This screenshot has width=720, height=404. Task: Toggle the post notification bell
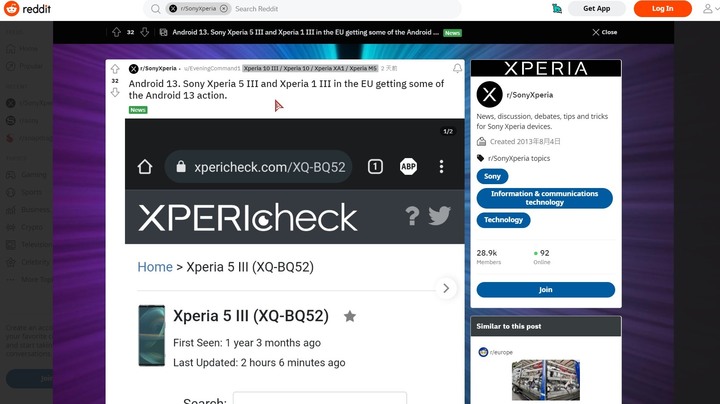pyautogui.click(x=457, y=68)
